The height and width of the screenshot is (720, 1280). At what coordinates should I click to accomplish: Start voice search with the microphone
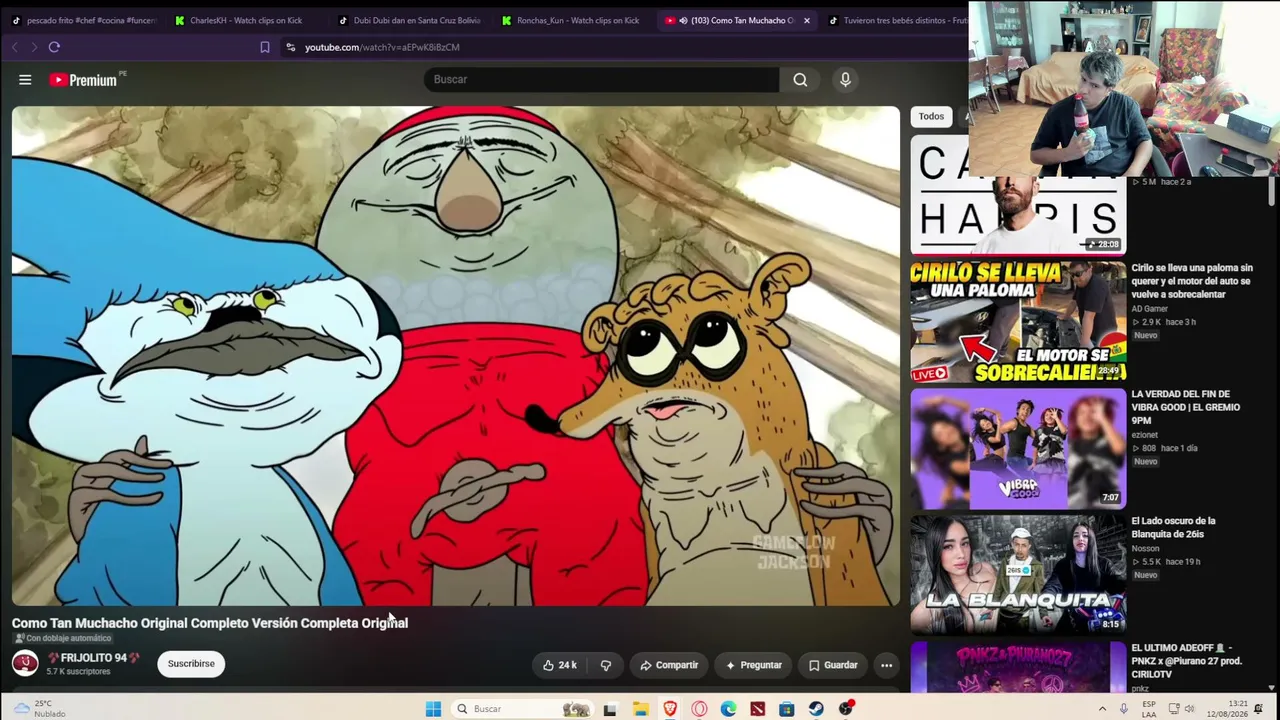click(x=845, y=80)
